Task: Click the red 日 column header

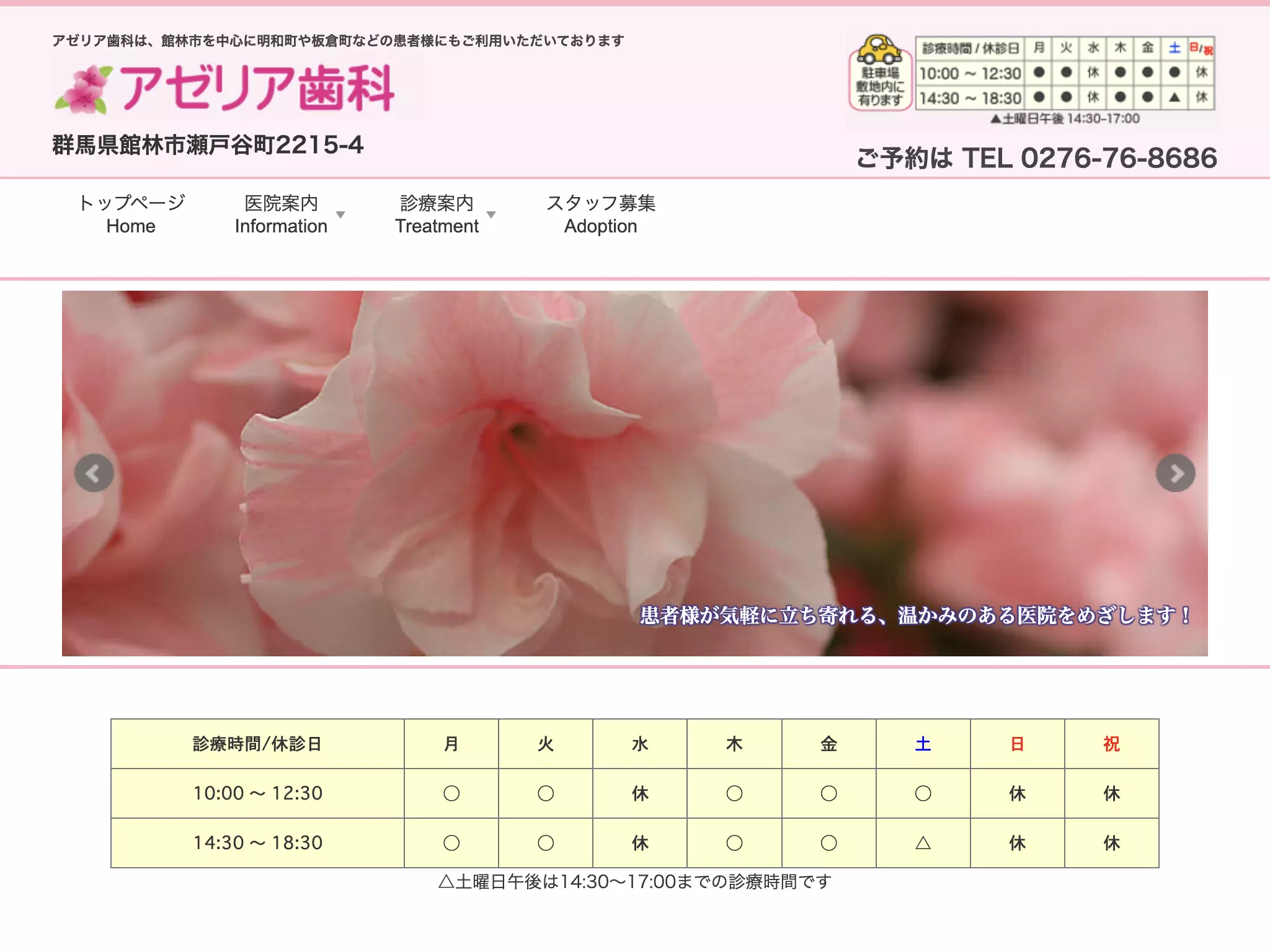Action: point(1017,744)
